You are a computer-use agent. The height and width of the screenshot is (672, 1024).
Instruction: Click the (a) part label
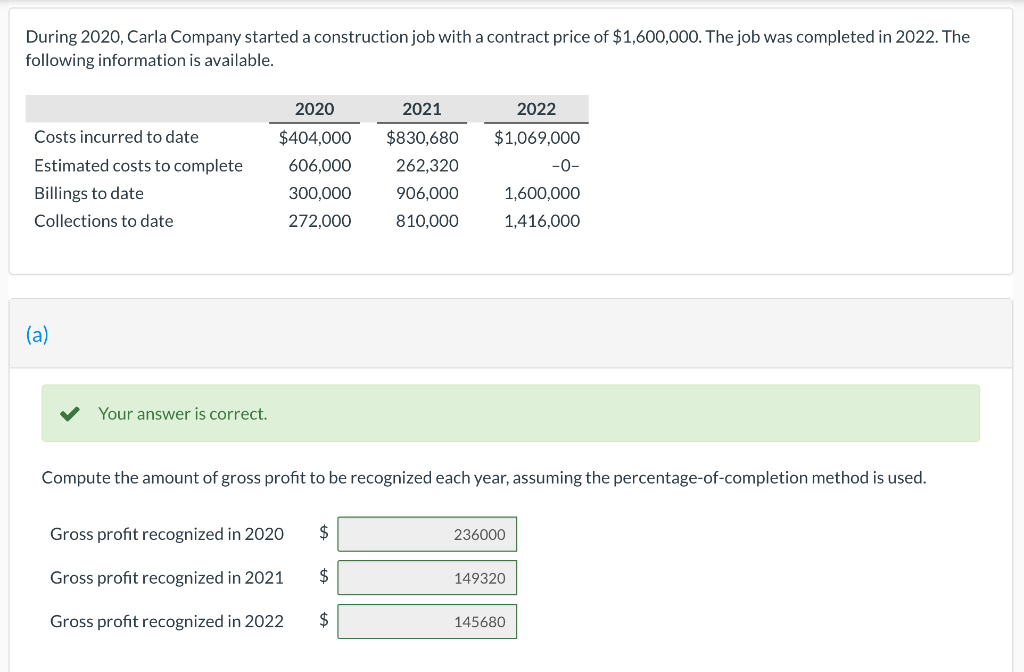(x=37, y=334)
